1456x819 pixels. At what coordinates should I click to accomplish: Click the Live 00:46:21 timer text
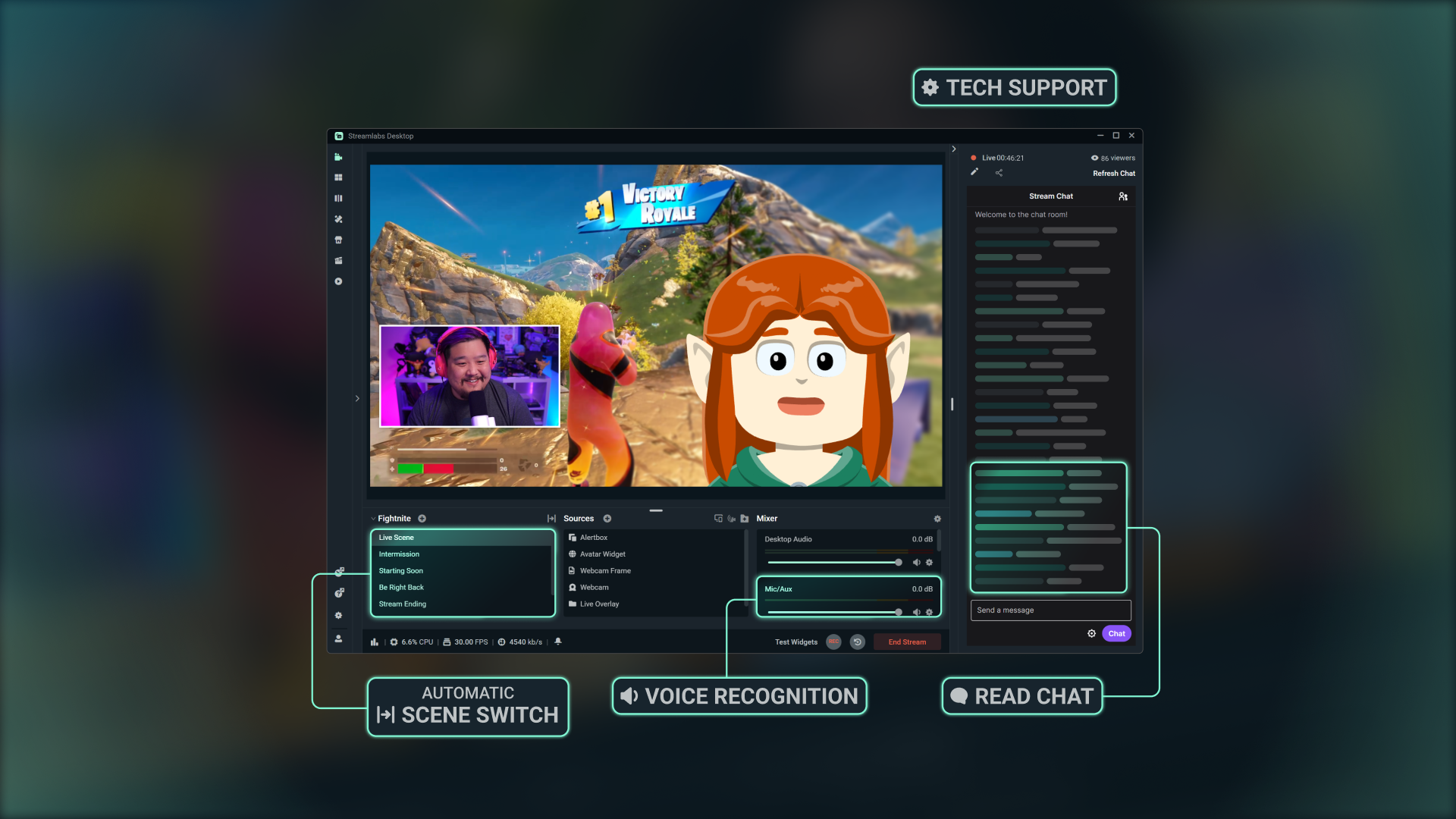click(1003, 158)
